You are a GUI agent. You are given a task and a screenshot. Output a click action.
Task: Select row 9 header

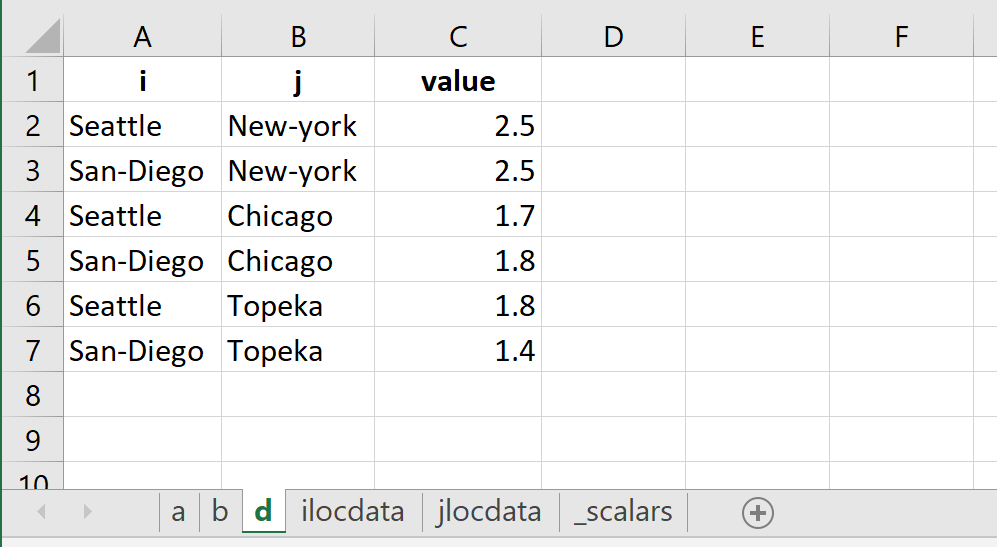point(33,440)
